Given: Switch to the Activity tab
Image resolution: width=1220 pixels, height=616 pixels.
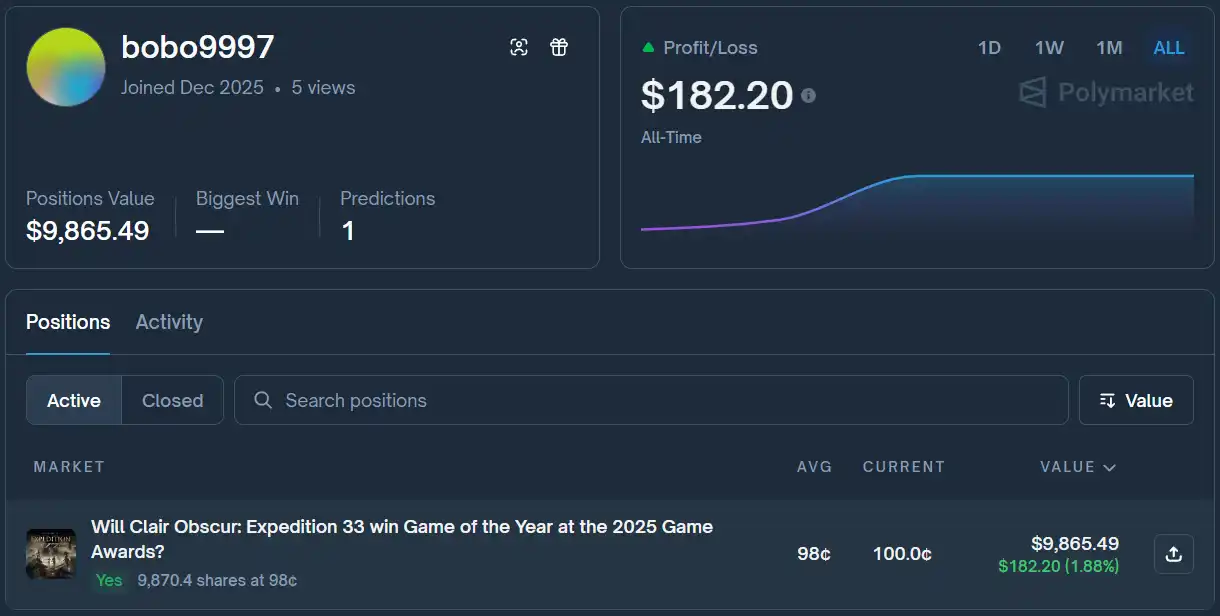Looking at the screenshot, I should point(168,322).
